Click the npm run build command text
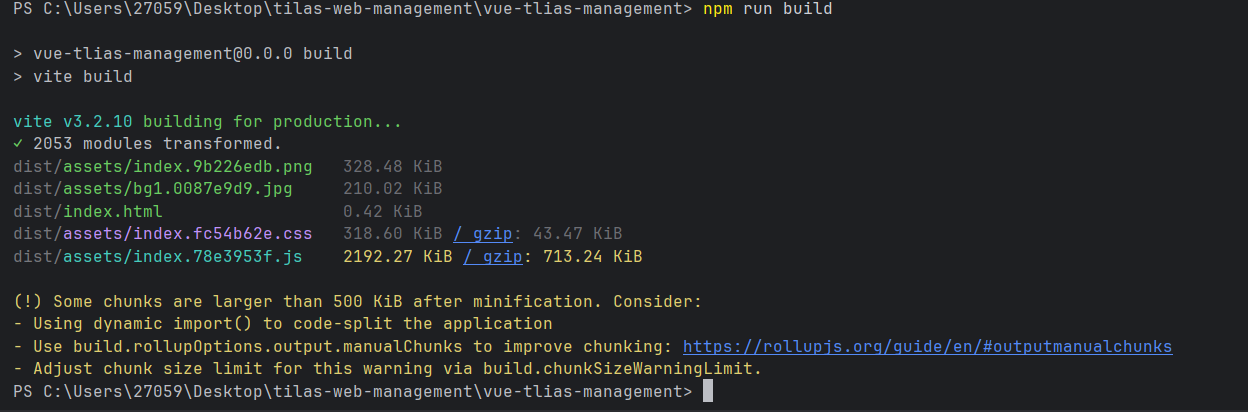This screenshot has height=412, width=1248. [x=767, y=9]
